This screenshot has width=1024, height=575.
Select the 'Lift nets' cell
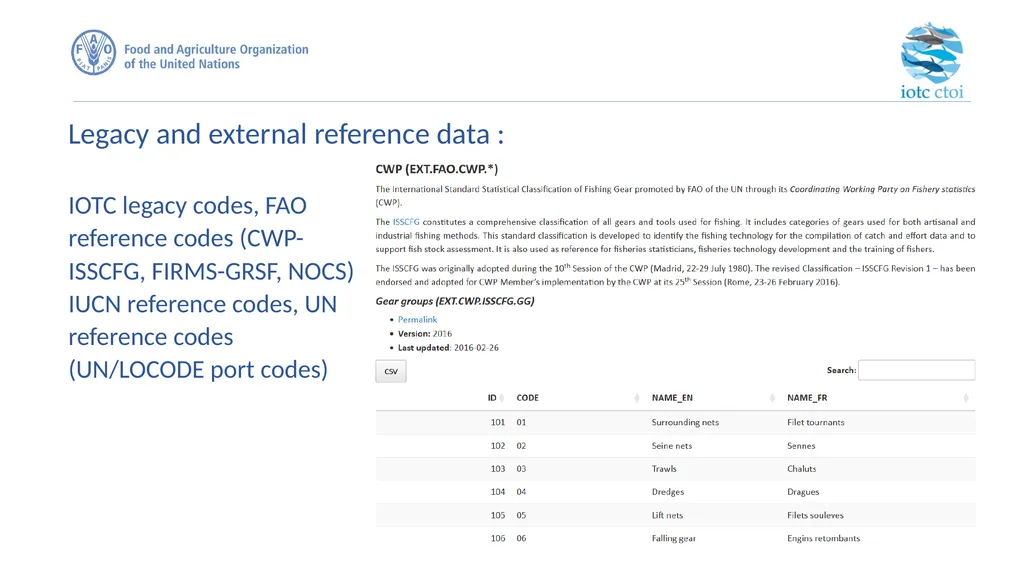point(667,515)
